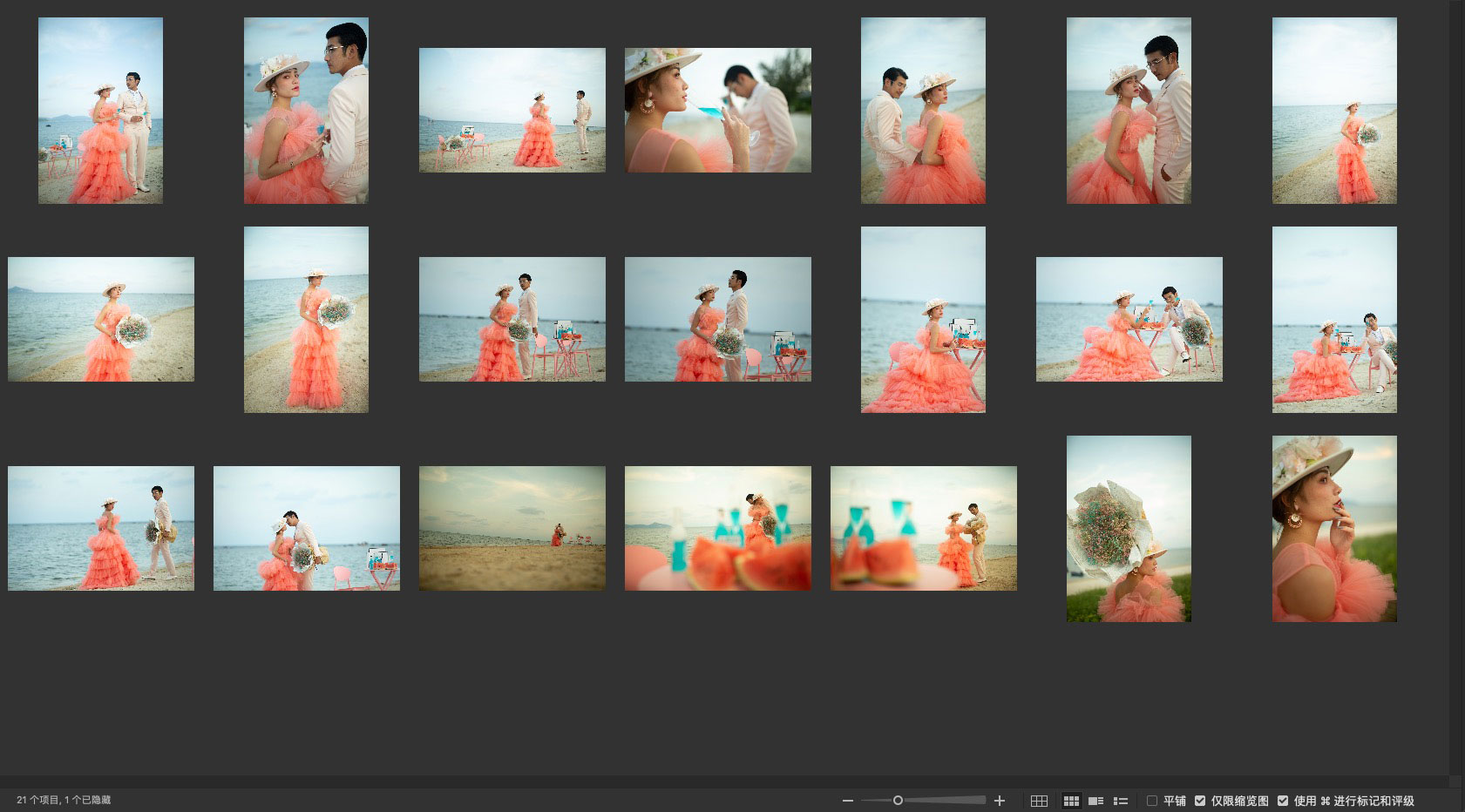Uncheck the 仅限缩览图 option

click(1200, 801)
